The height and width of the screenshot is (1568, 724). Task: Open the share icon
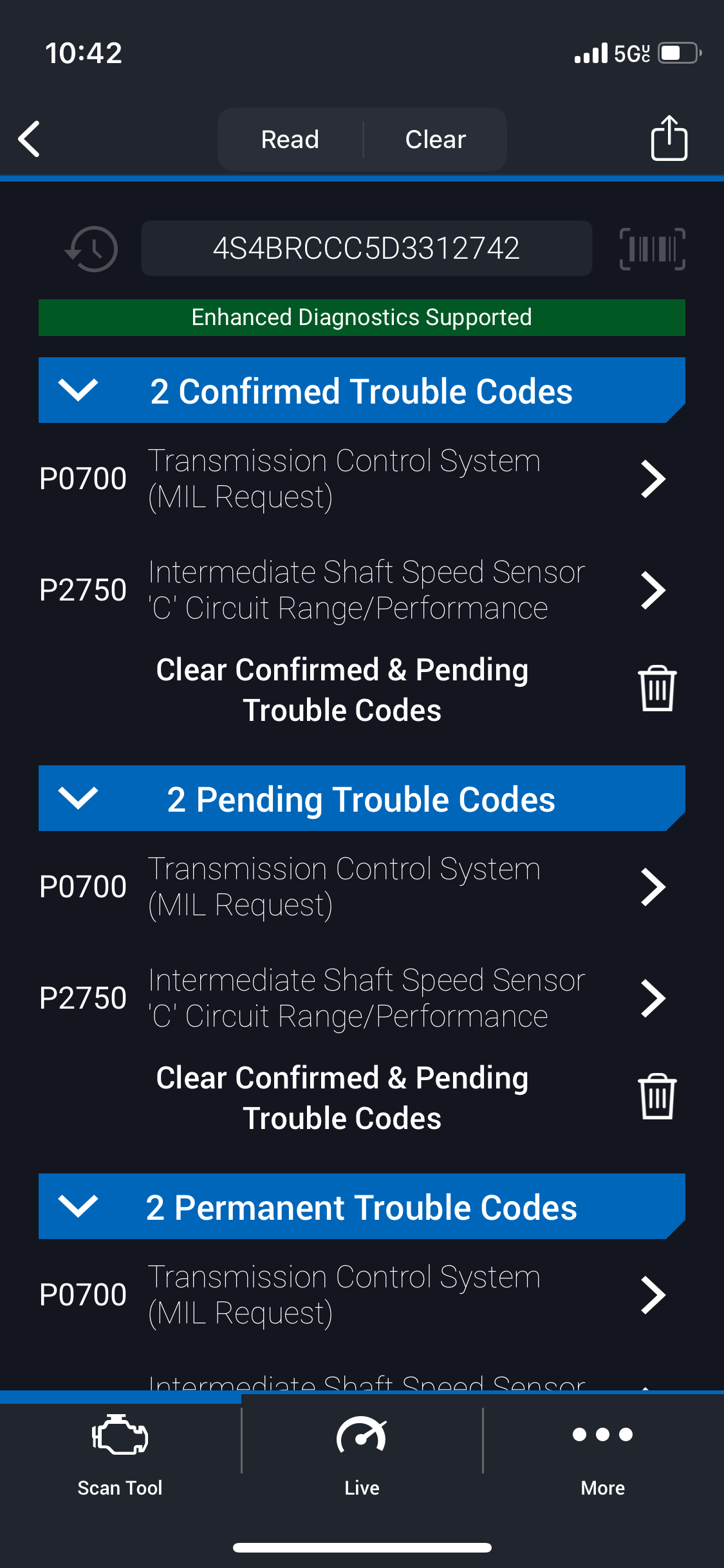tap(669, 138)
